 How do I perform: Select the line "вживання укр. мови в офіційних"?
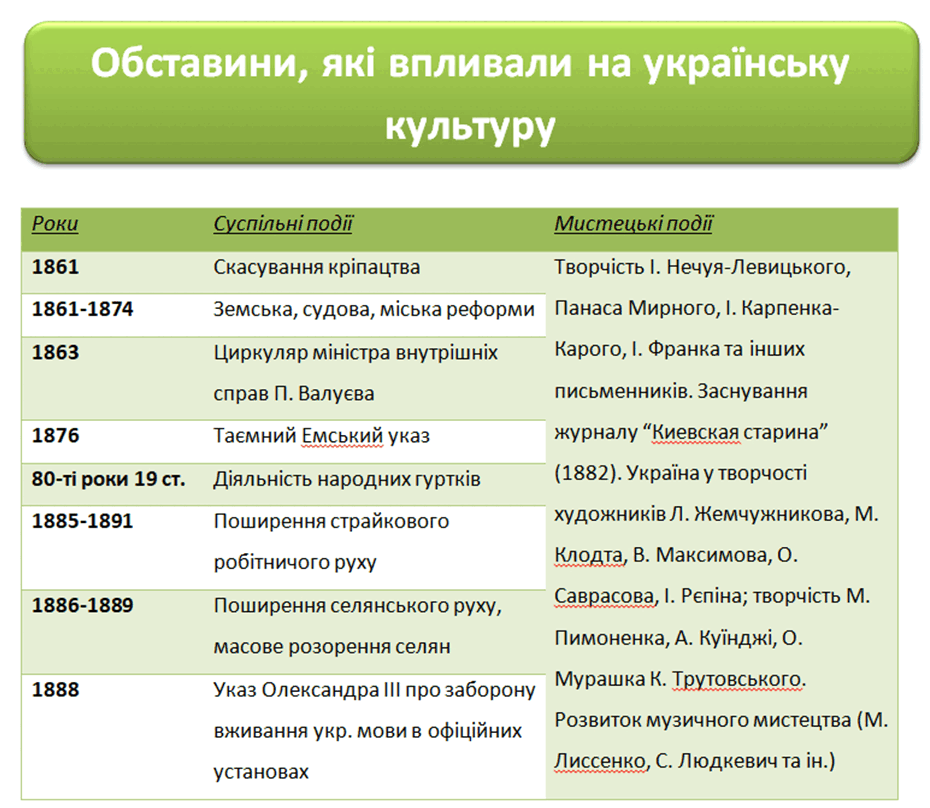[368, 731]
